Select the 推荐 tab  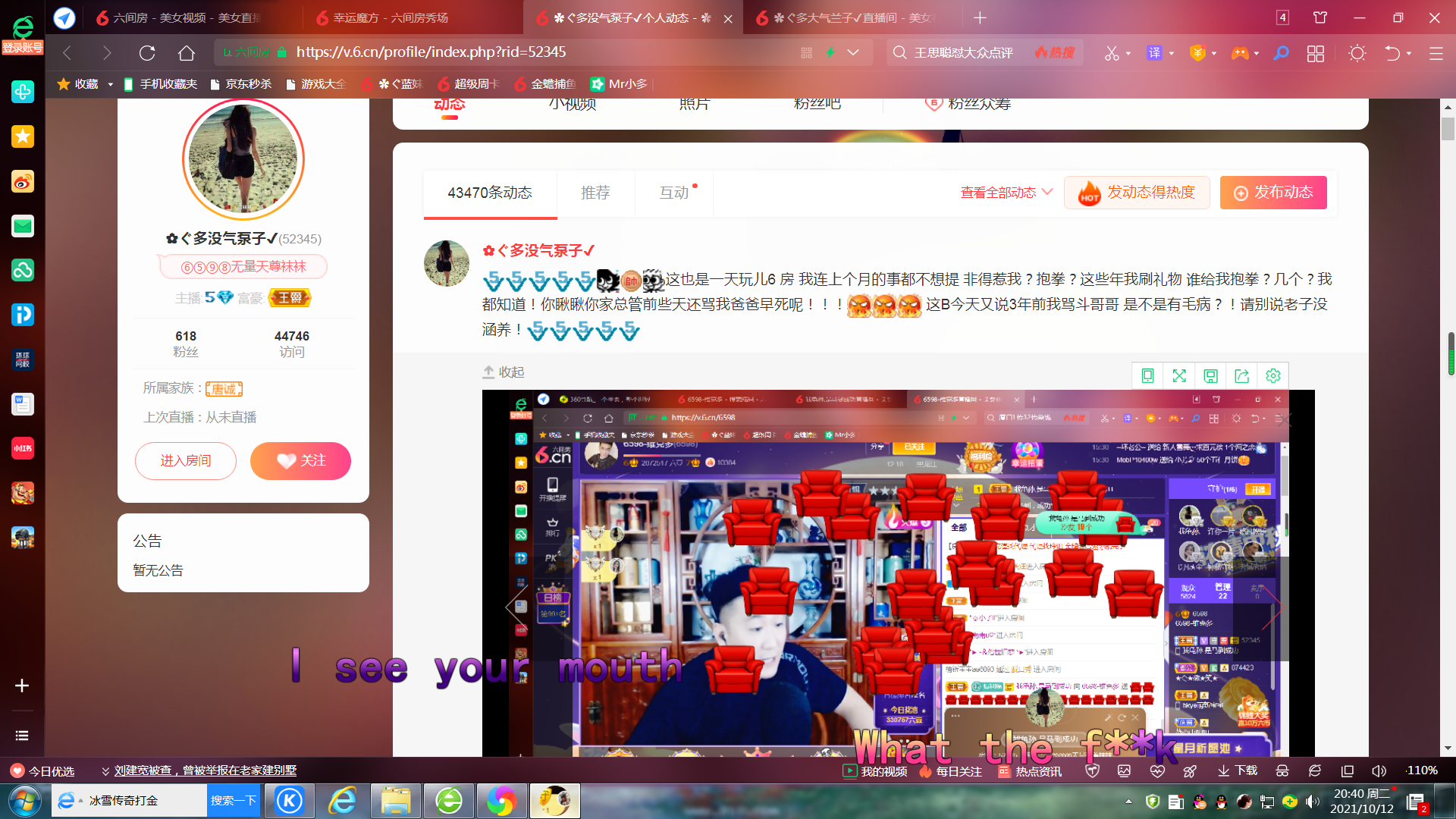pyautogui.click(x=595, y=193)
